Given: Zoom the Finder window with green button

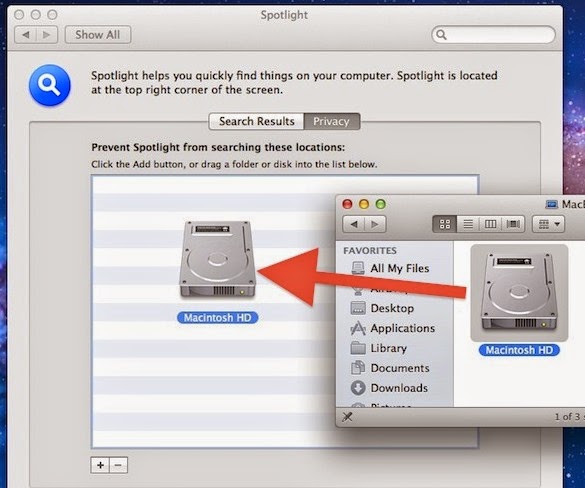Looking at the screenshot, I should coord(381,204).
